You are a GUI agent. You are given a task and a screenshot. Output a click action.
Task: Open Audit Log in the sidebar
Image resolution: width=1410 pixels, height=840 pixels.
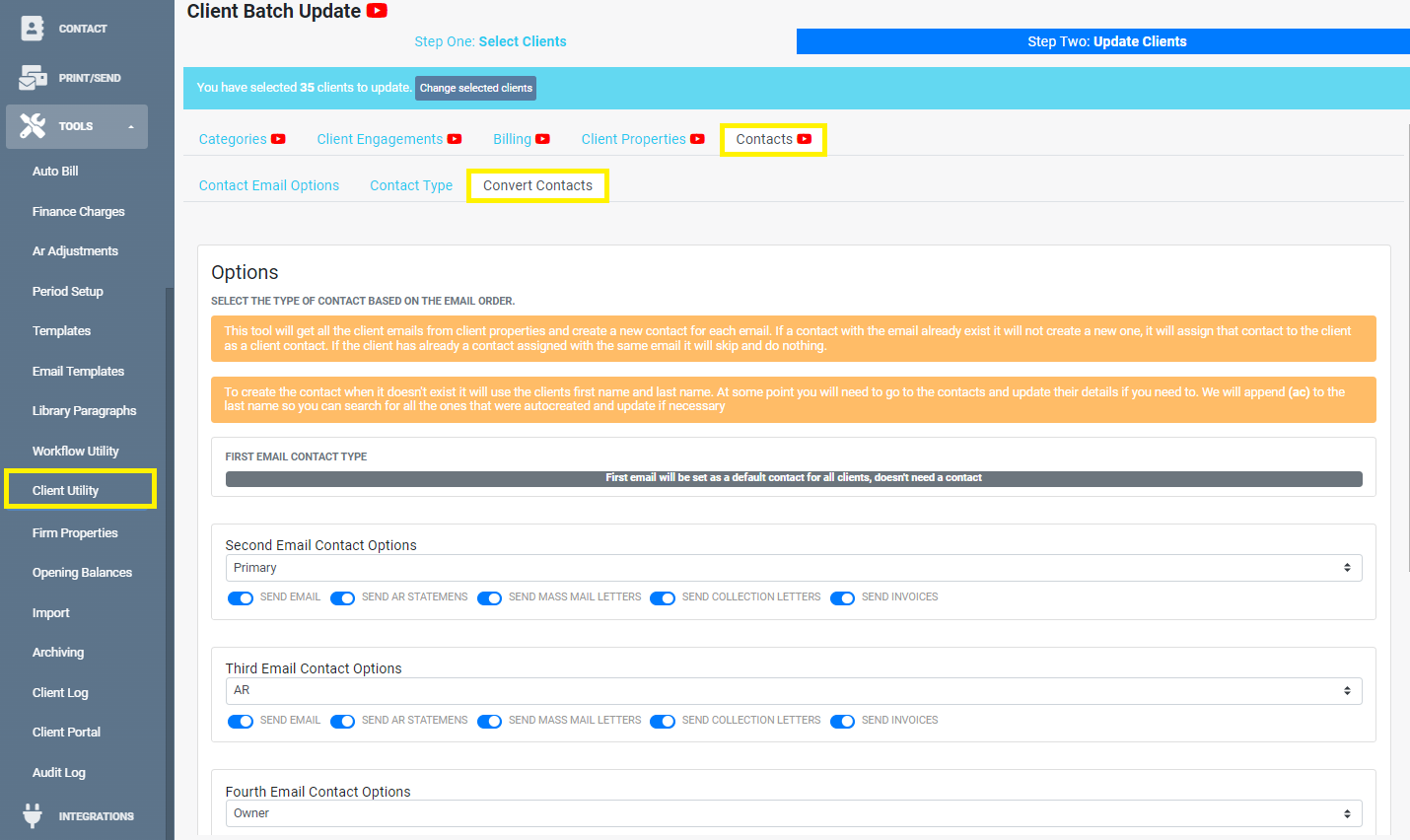pos(59,772)
